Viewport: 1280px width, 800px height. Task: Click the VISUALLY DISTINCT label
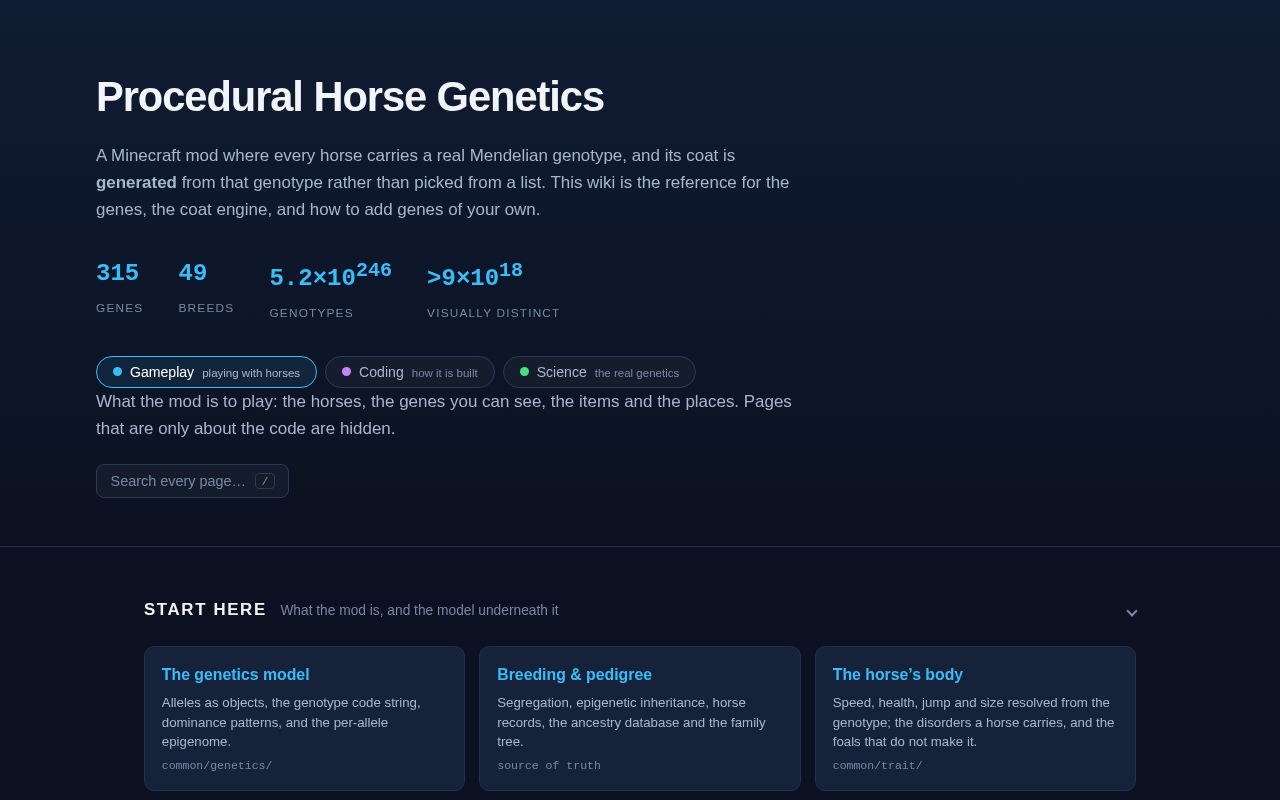[493, 313]
